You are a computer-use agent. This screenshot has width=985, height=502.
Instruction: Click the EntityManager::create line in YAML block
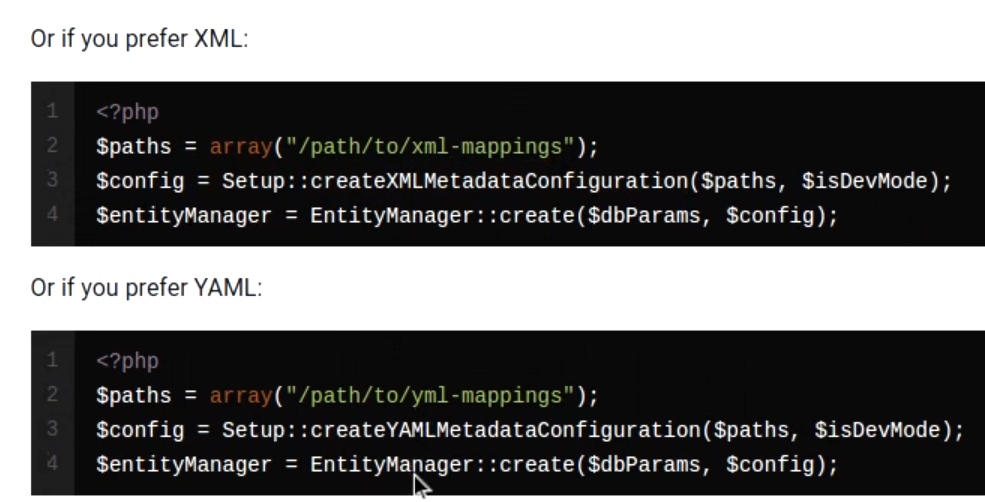[x=467, y=465]
